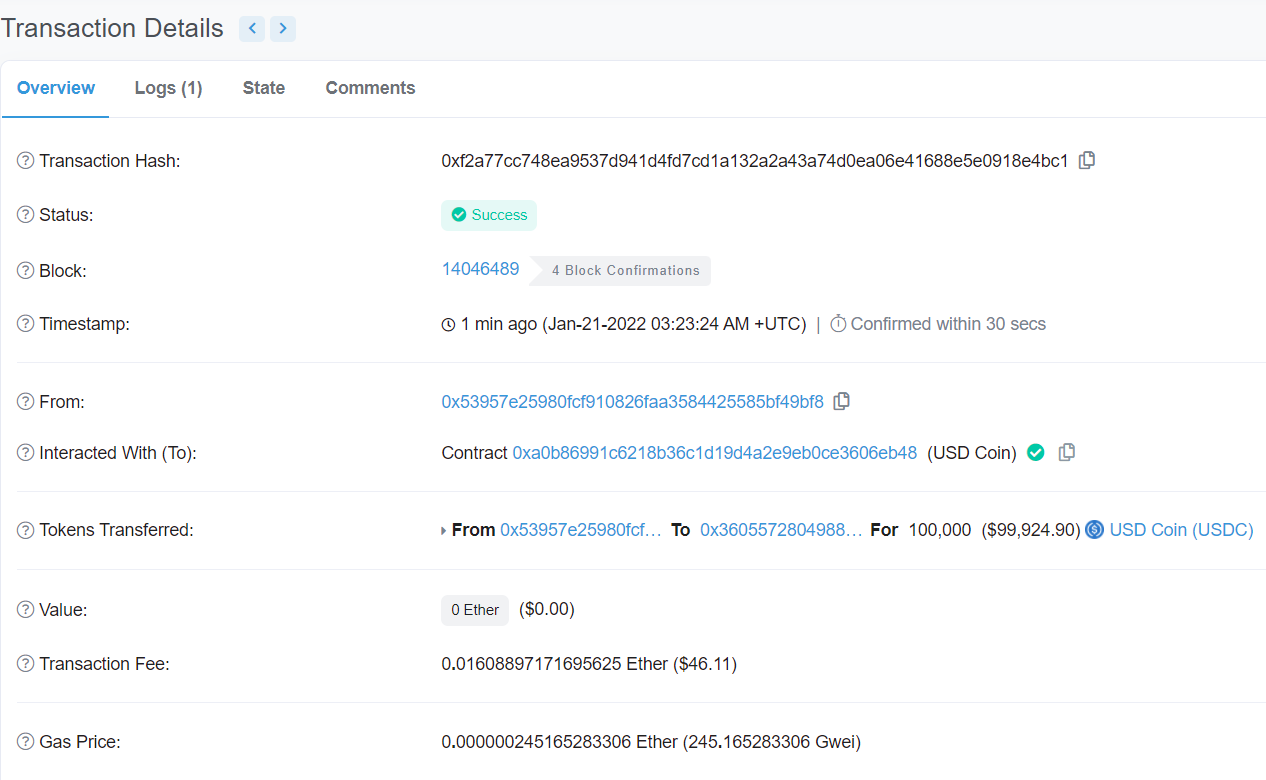Open the Comments tab
1266x780 pixels.
[370, 88]
